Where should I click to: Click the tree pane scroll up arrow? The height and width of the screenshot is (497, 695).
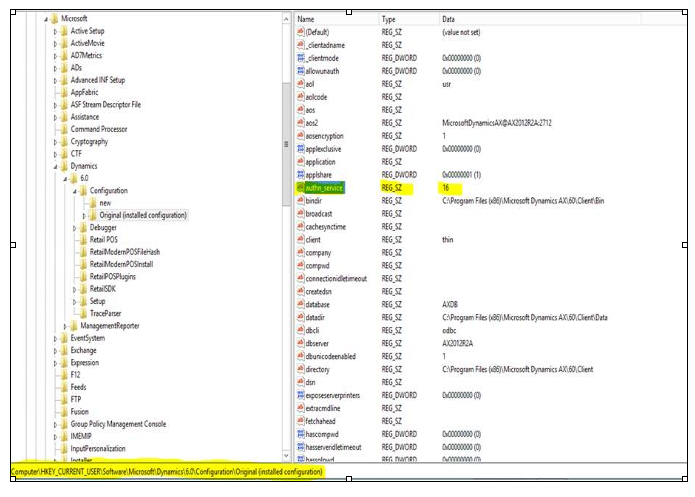pyautogui.click(x=286, y=19)
